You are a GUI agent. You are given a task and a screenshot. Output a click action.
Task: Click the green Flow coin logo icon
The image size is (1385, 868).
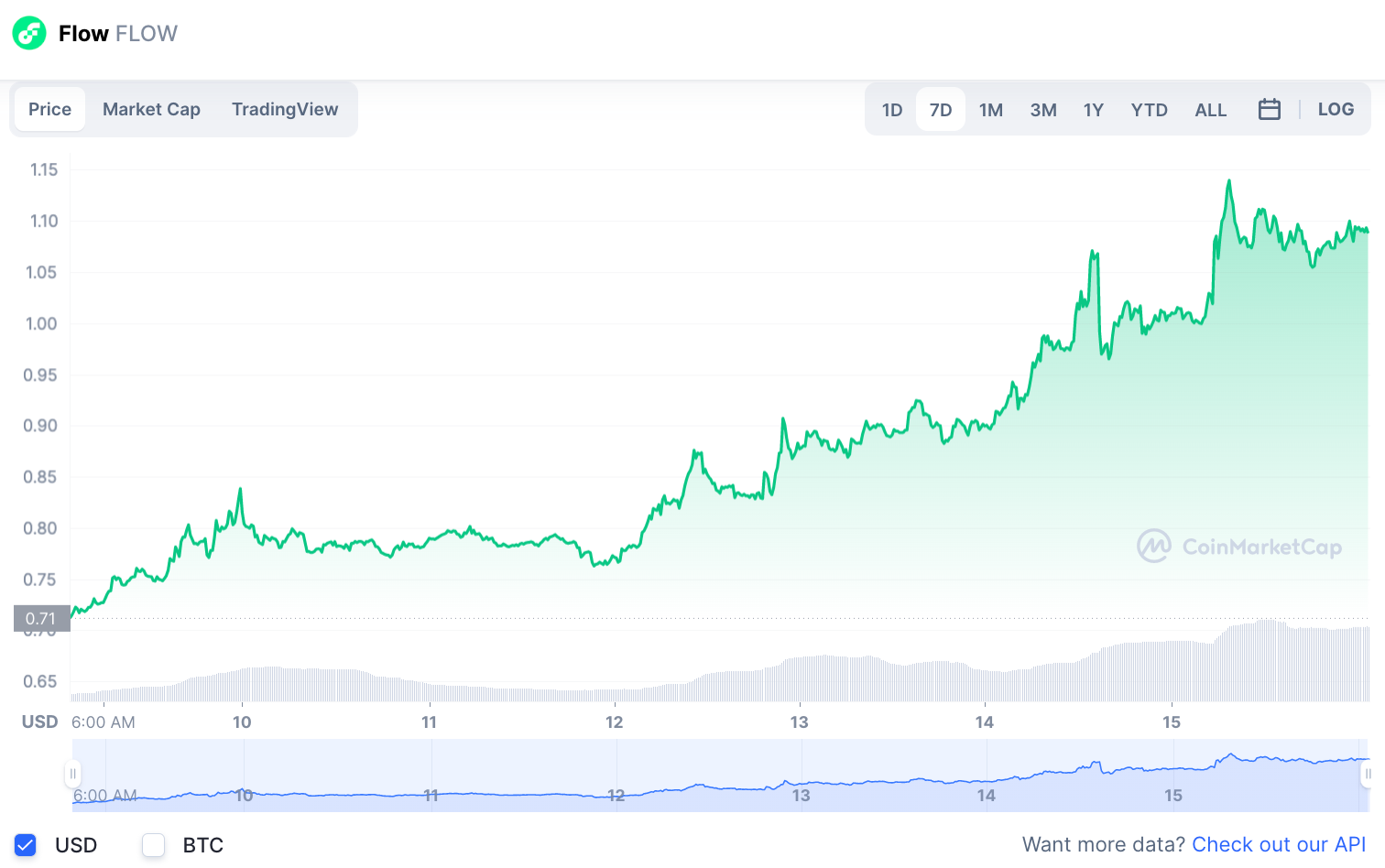(x=29, y=33)
